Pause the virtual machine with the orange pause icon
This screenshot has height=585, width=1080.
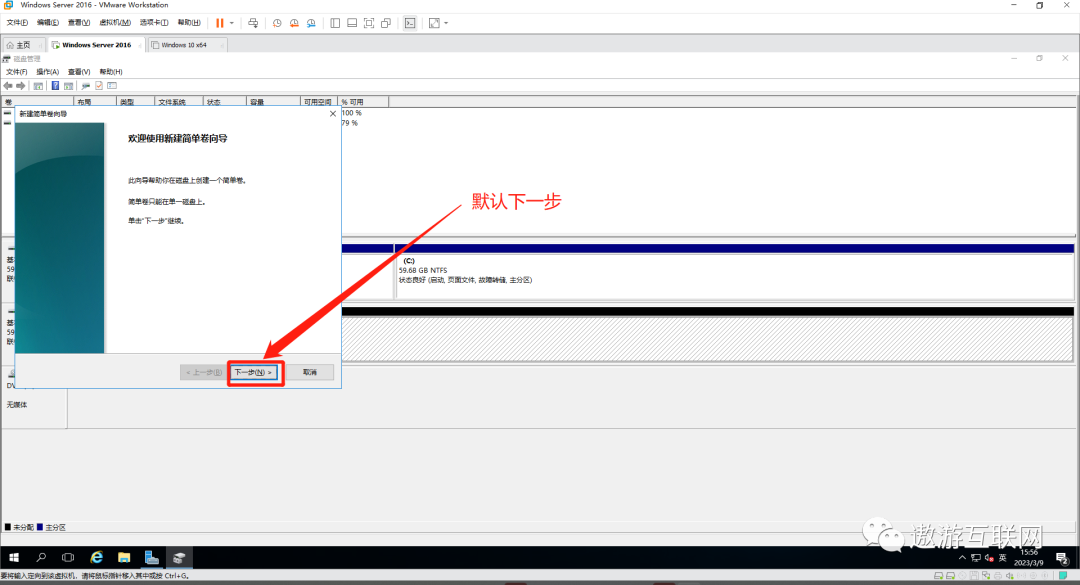click(220, 23)
